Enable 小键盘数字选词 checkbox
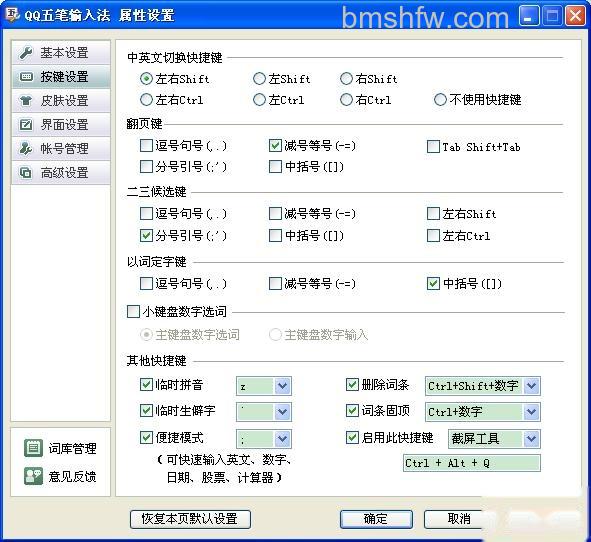 [133, 312]
